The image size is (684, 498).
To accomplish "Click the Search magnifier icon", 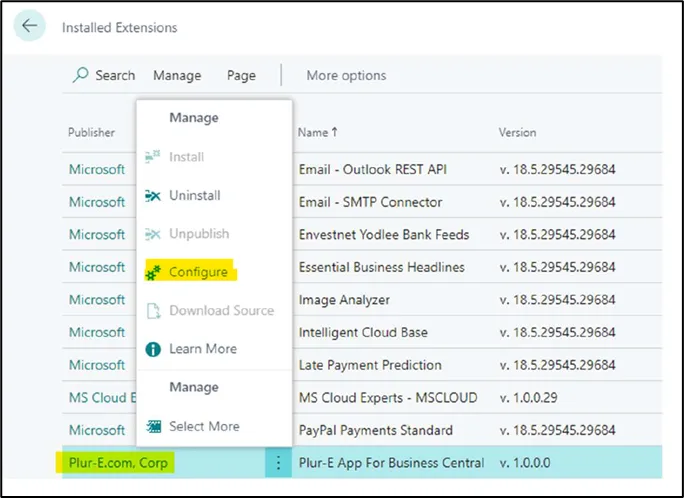I will [x=81, y=75].
